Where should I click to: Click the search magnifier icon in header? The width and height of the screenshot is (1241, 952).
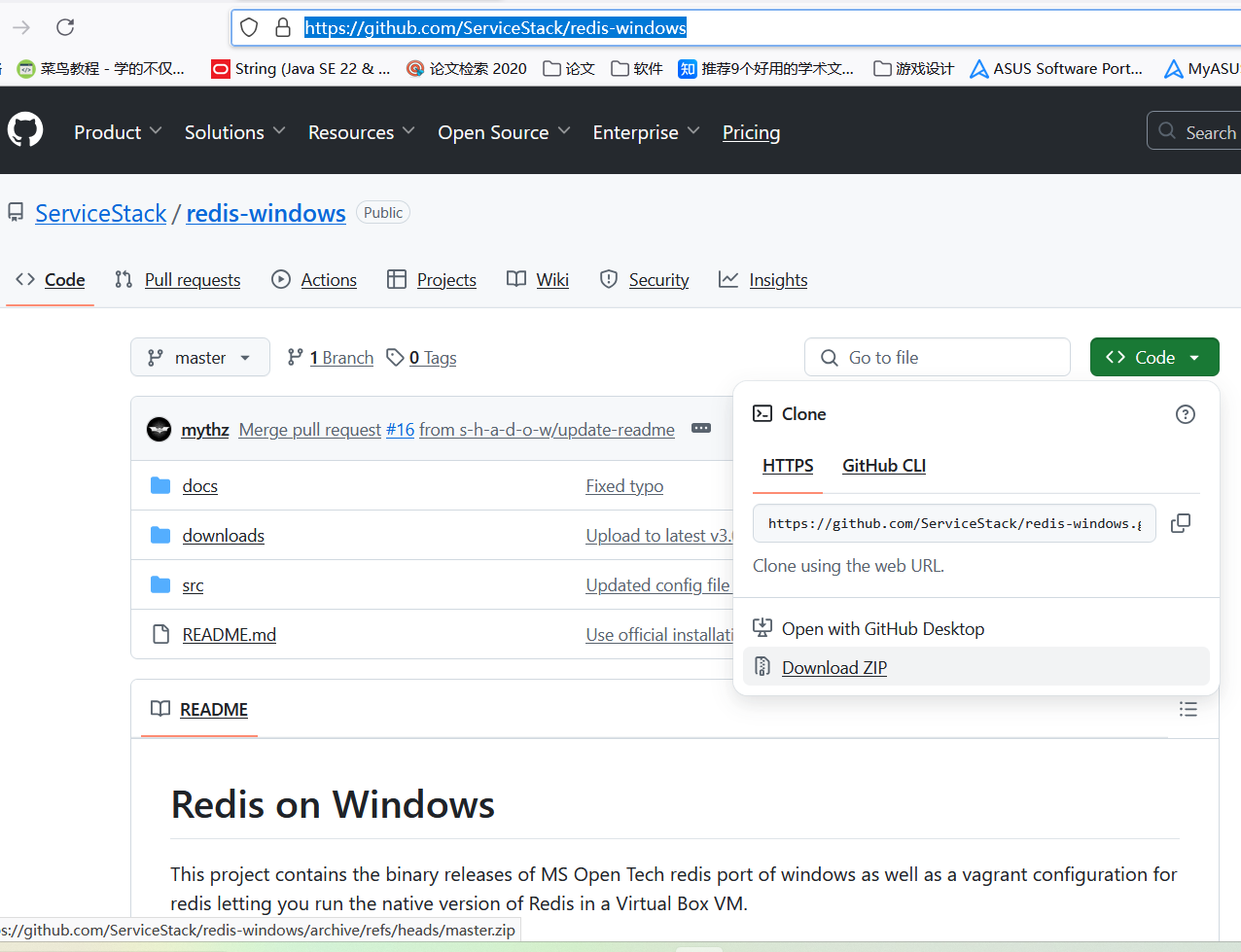click(x=1167, y=131)
